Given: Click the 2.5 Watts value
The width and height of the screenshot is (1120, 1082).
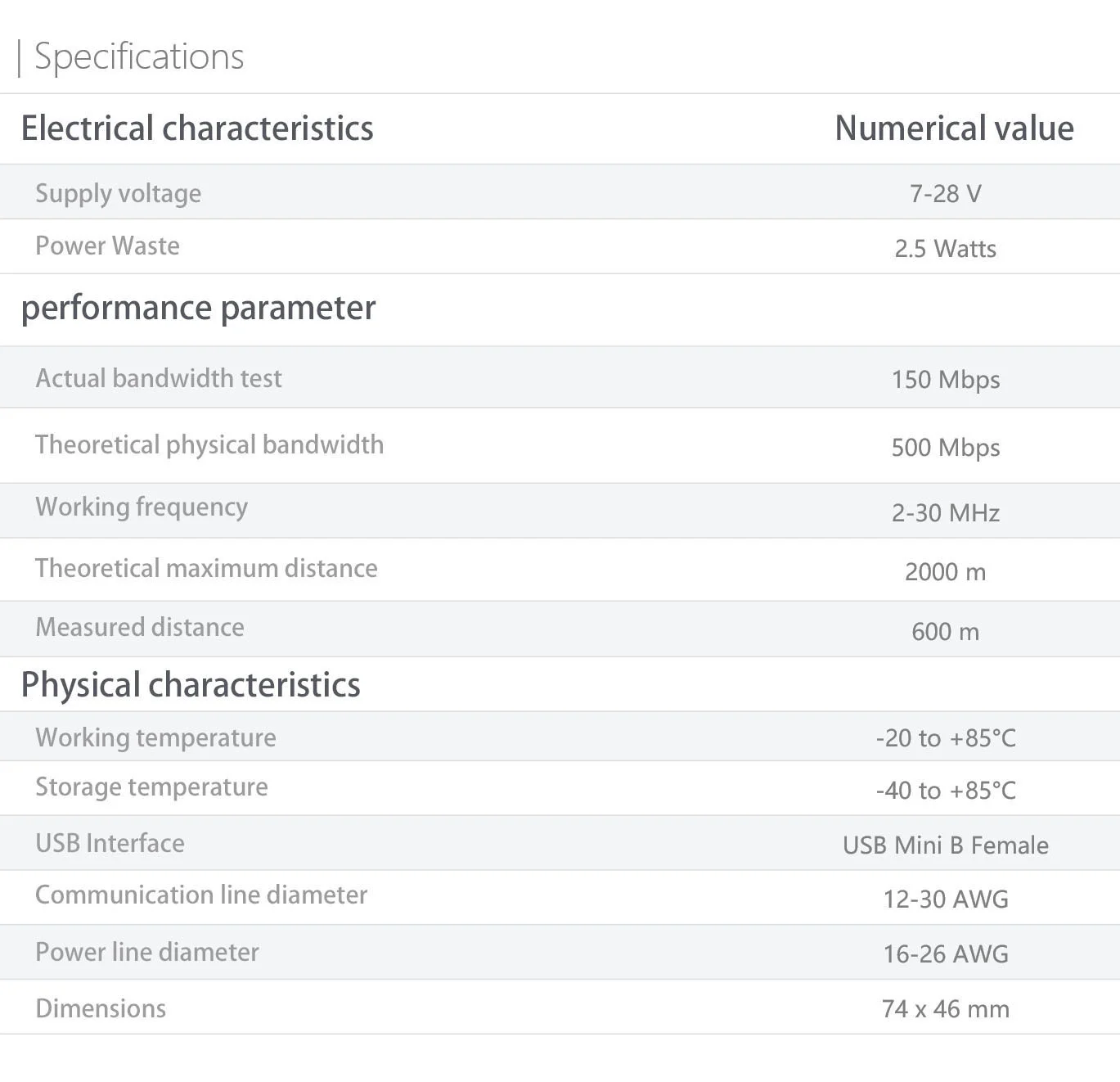Looking at the screenshot, I should click(x=945, y=248).
